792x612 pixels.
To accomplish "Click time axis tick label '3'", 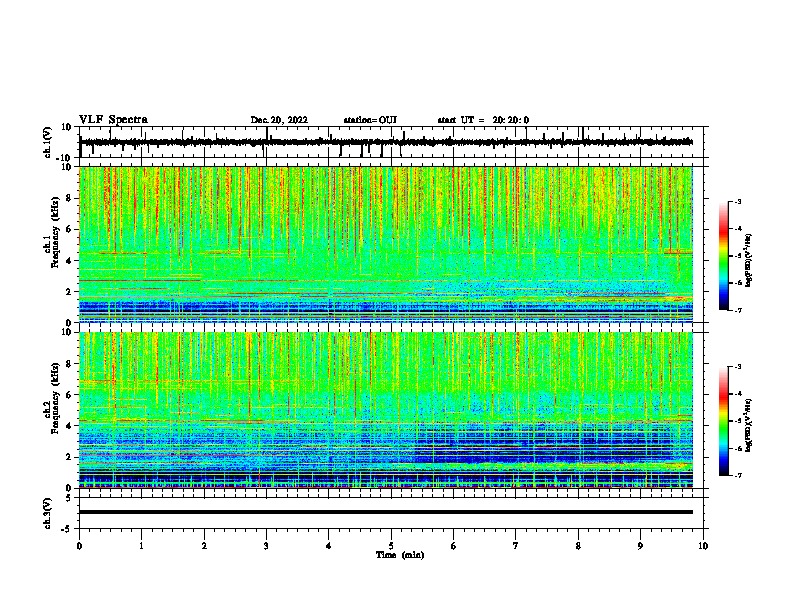I will coord(266,546).
